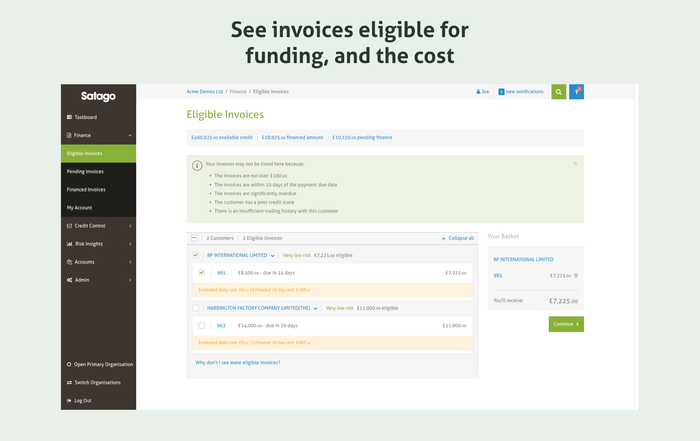Open invoice 985 link in Your Basket
The image size is (700, 441).
click(x=498, y=276)
